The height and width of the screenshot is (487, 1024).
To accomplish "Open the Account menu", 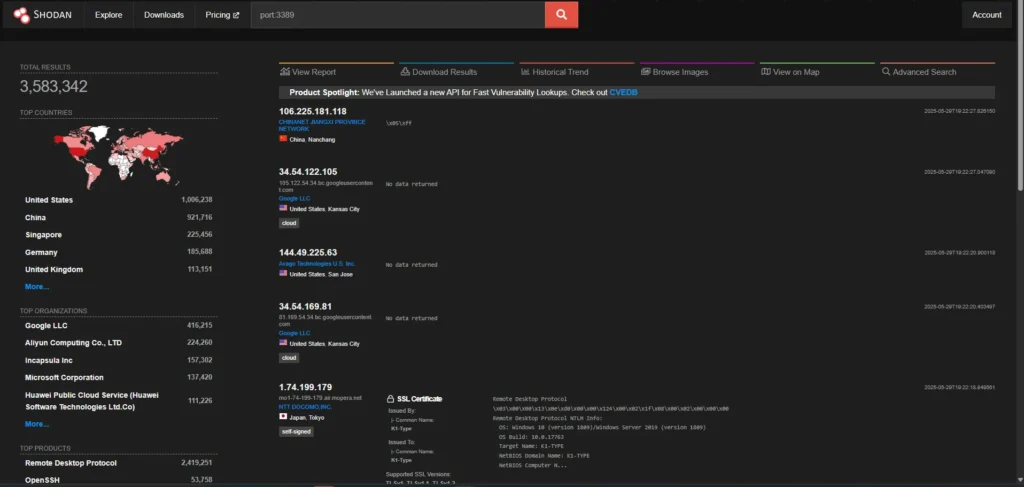I will [x=987, y=14].
